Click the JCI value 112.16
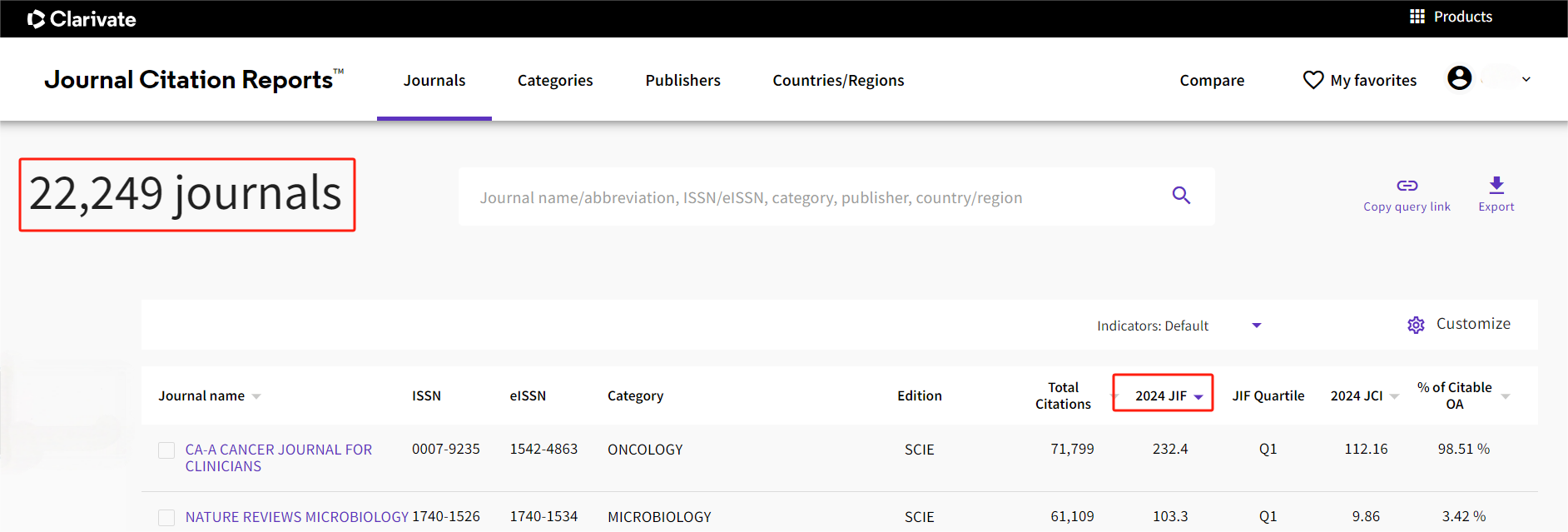Image resolution: width=1568 pixels, height=532 pixels. pyautogui.click(x=1366, y=449)
